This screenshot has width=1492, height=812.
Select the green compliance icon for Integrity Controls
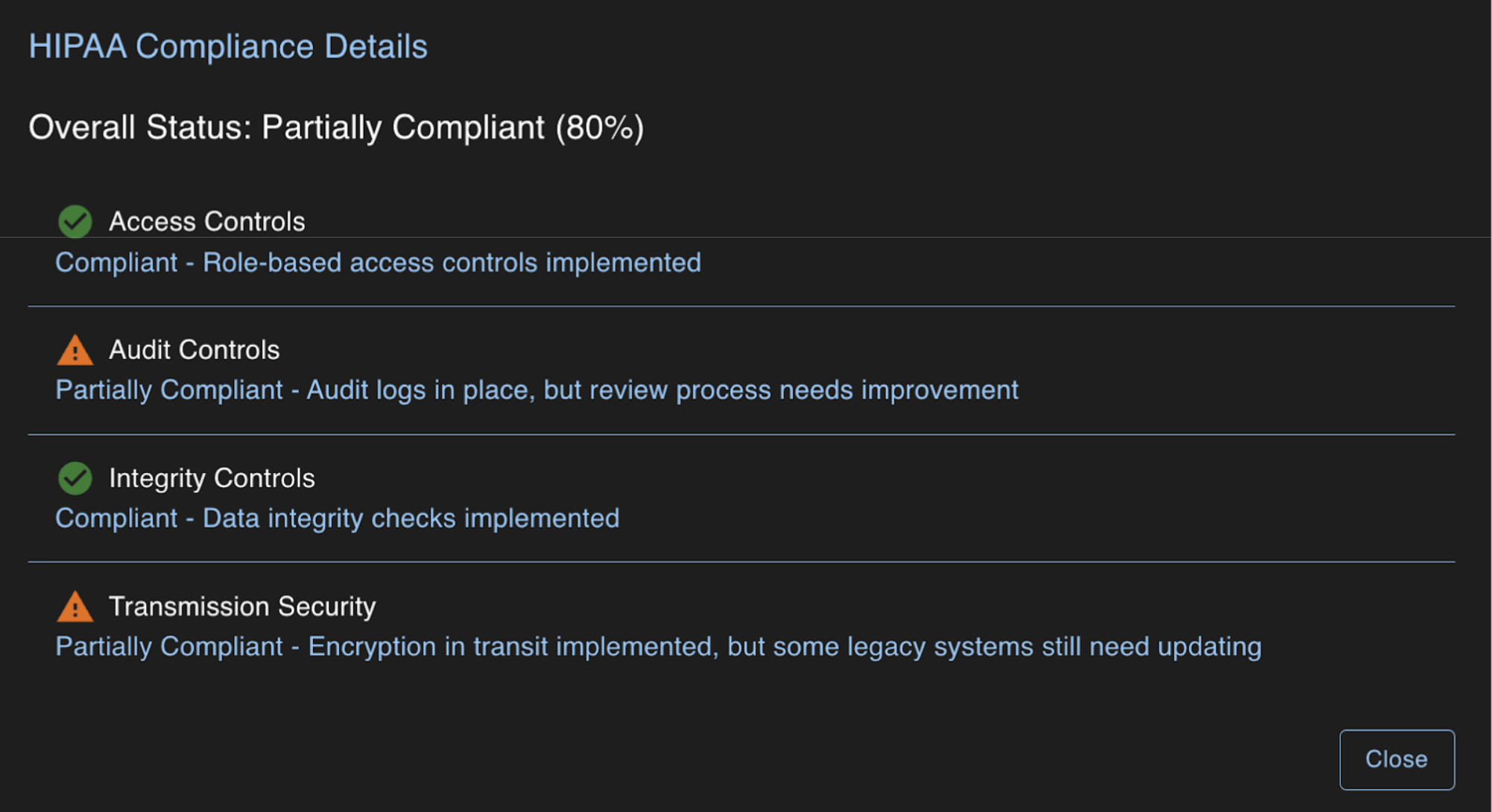pyautogui.click(x=75, y=478)
